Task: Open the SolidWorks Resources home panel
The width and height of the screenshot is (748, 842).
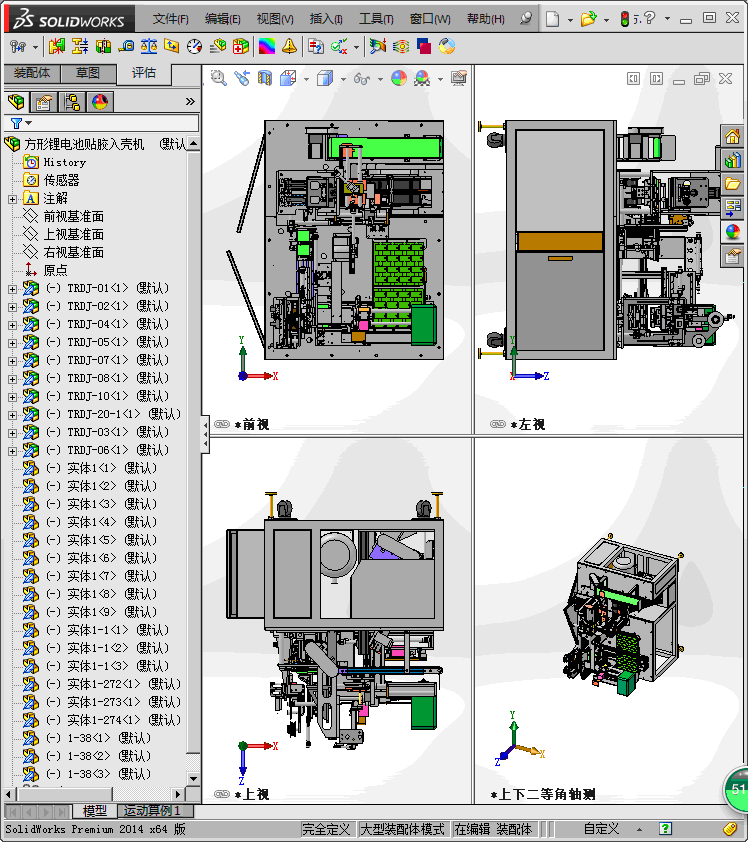Action: (x=733, y=137)
